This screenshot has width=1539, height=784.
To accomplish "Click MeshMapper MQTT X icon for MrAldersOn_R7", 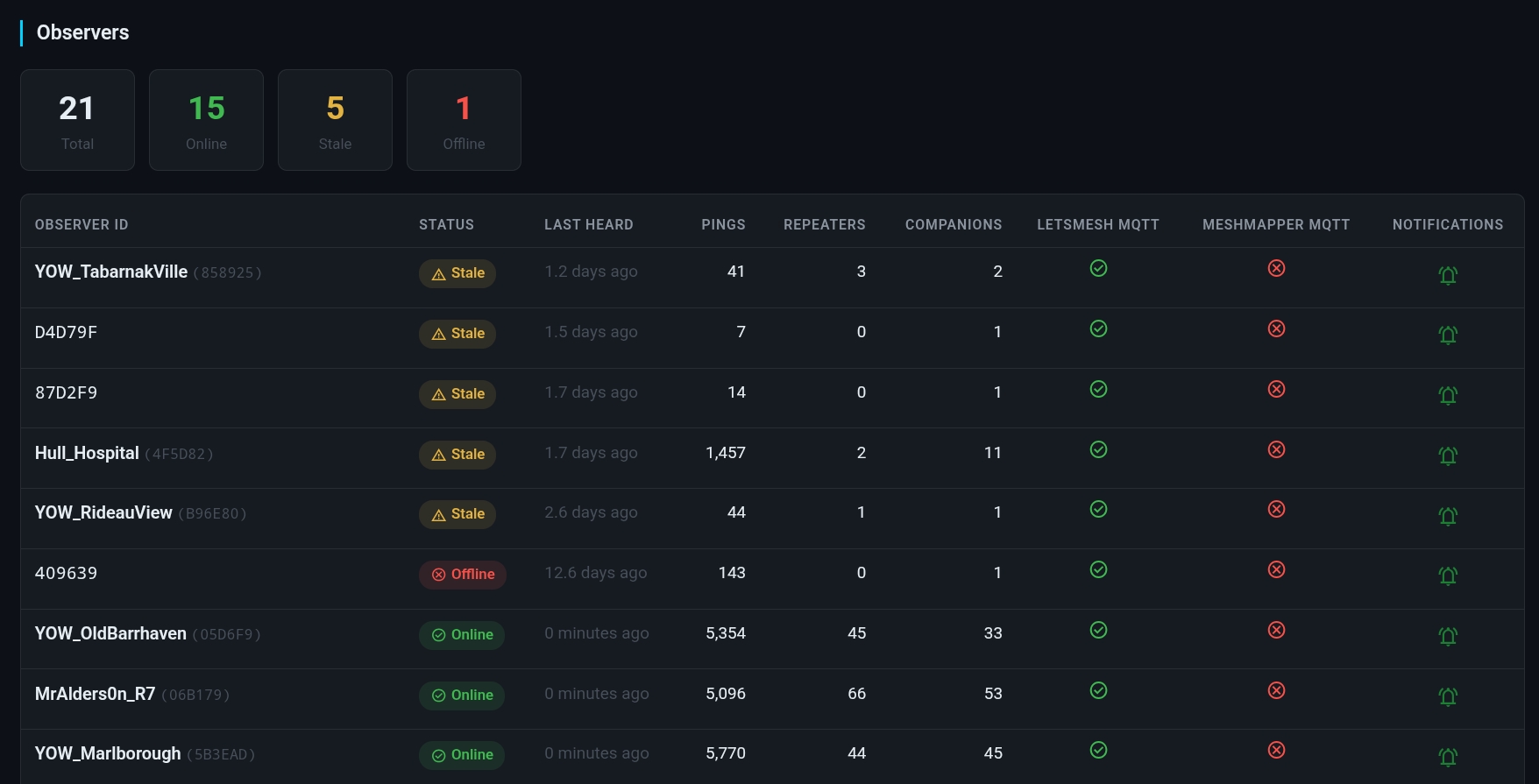I will point(1276,690).
